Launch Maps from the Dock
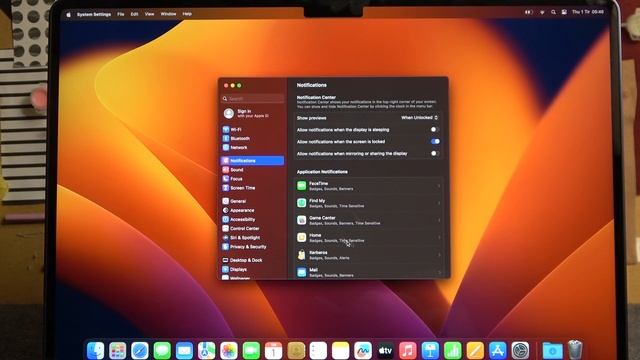640x360 pixels. [x=207, y=350]
